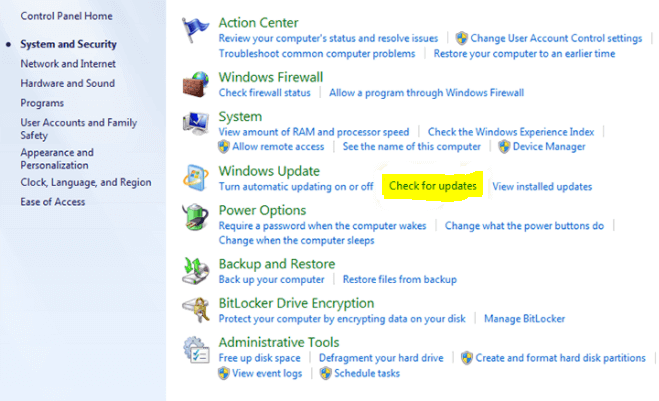Click the Manage BitLocker link
Screen dimensions: 659x401
[525, 319]
